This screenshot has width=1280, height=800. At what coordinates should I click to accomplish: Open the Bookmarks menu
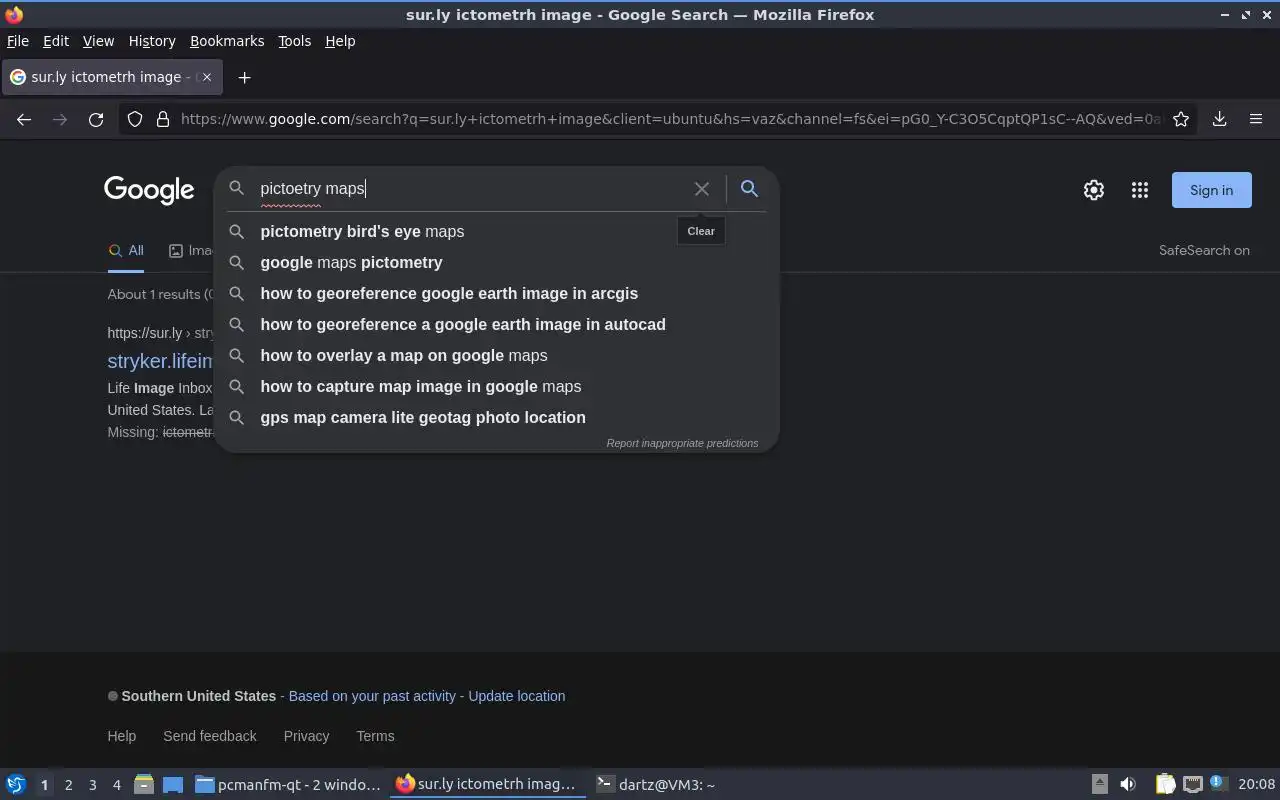(227, 41)
